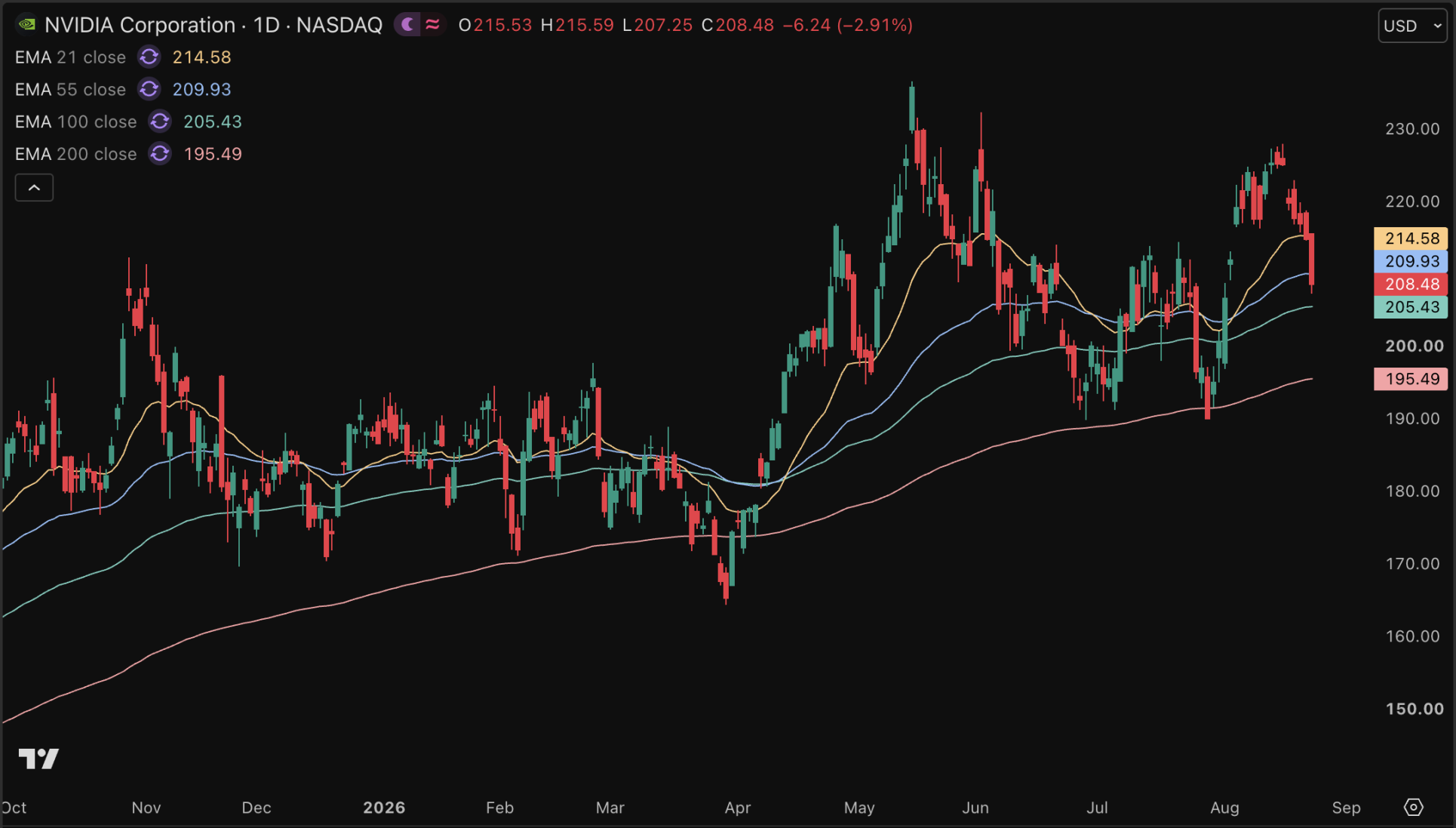Click the refresh icon beside EMA 21
The width and height of the screenshot is (1456, 828).
click(149, 57)
